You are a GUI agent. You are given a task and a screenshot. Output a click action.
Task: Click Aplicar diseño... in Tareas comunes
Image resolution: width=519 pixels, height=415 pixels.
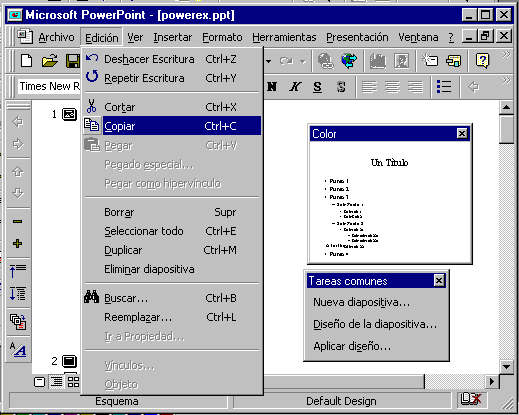[352, 346]
